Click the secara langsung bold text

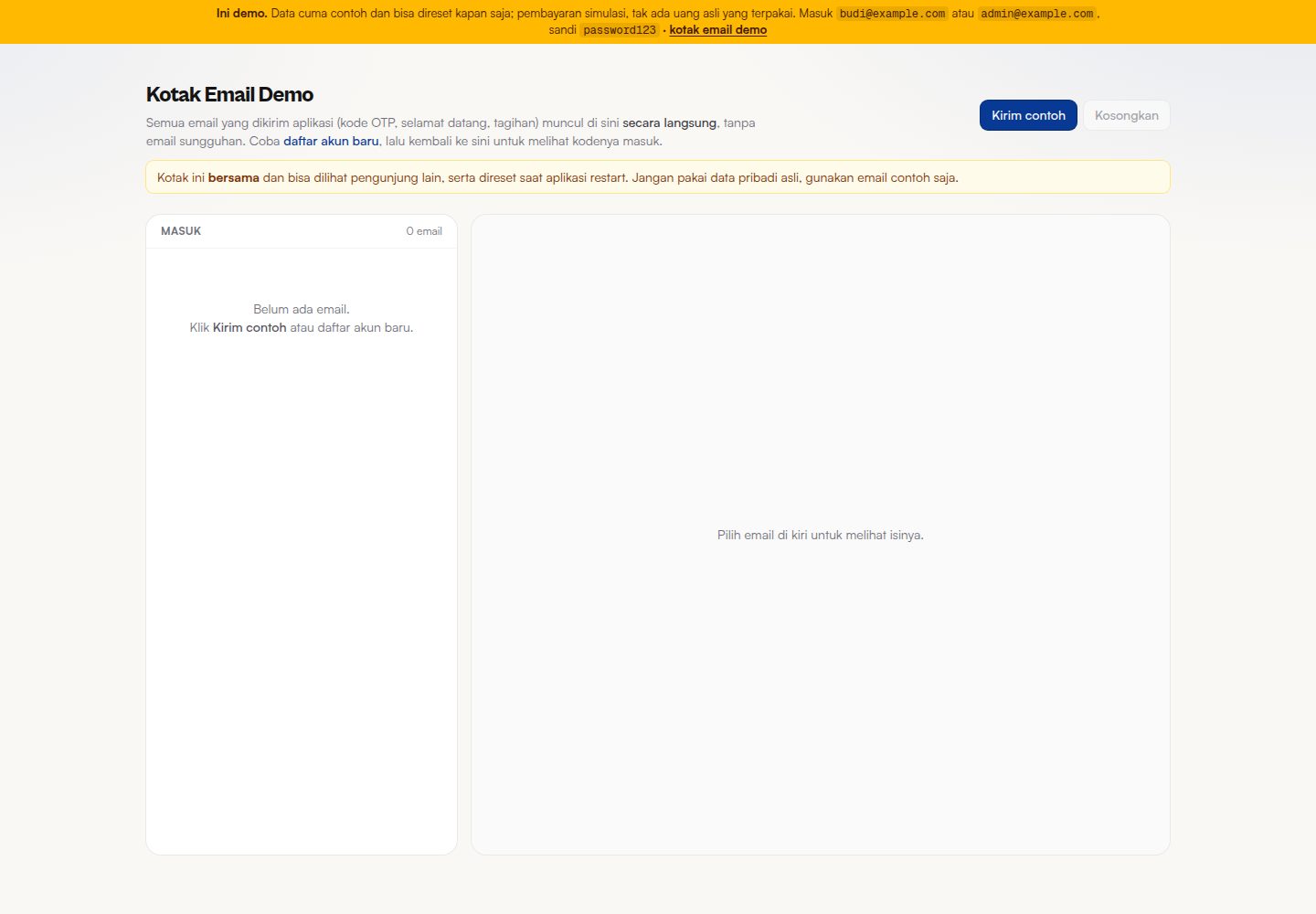(669, 122)
